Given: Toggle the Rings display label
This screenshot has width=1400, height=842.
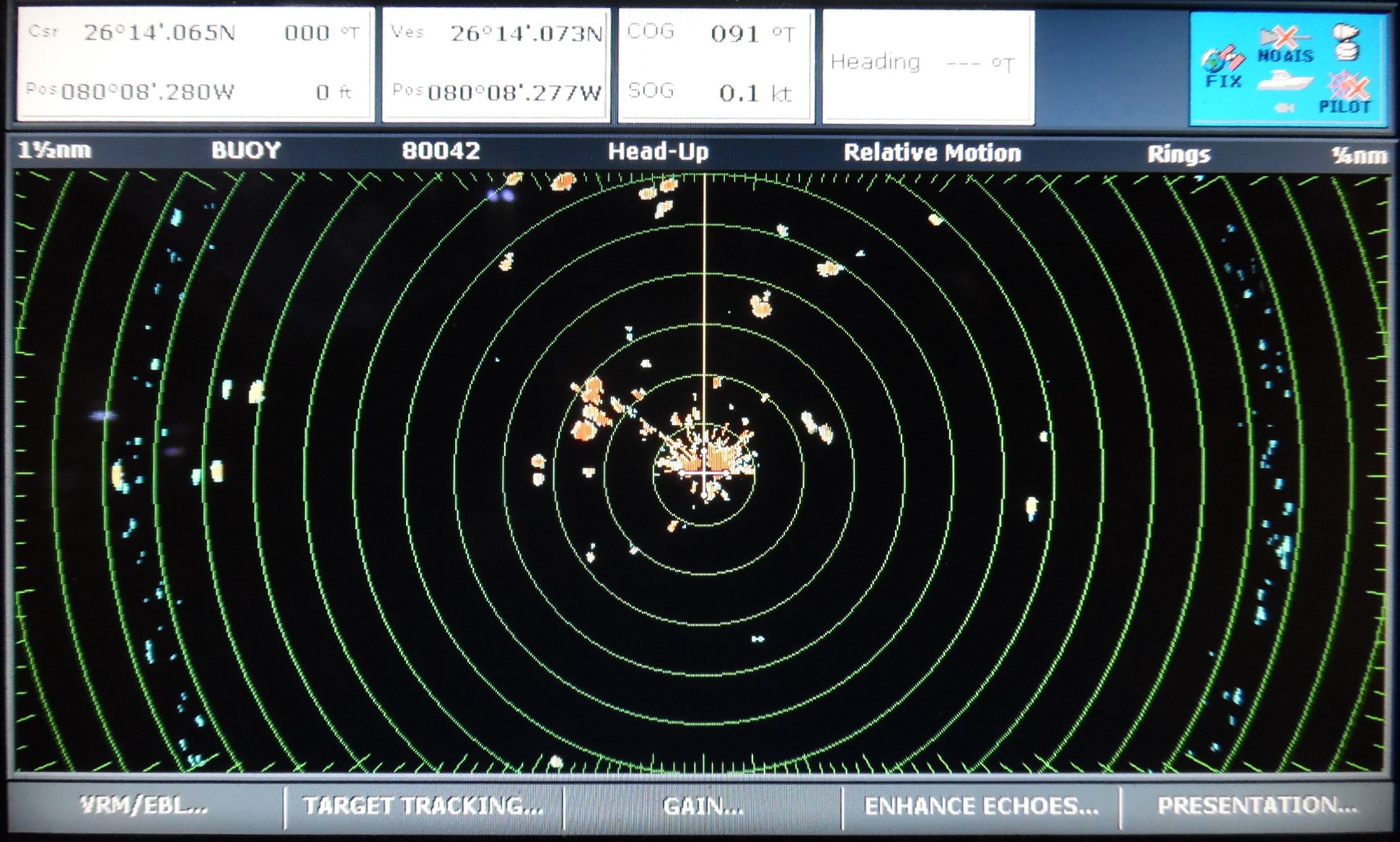Looking at the screenshot, I should tap(1178, 154).
